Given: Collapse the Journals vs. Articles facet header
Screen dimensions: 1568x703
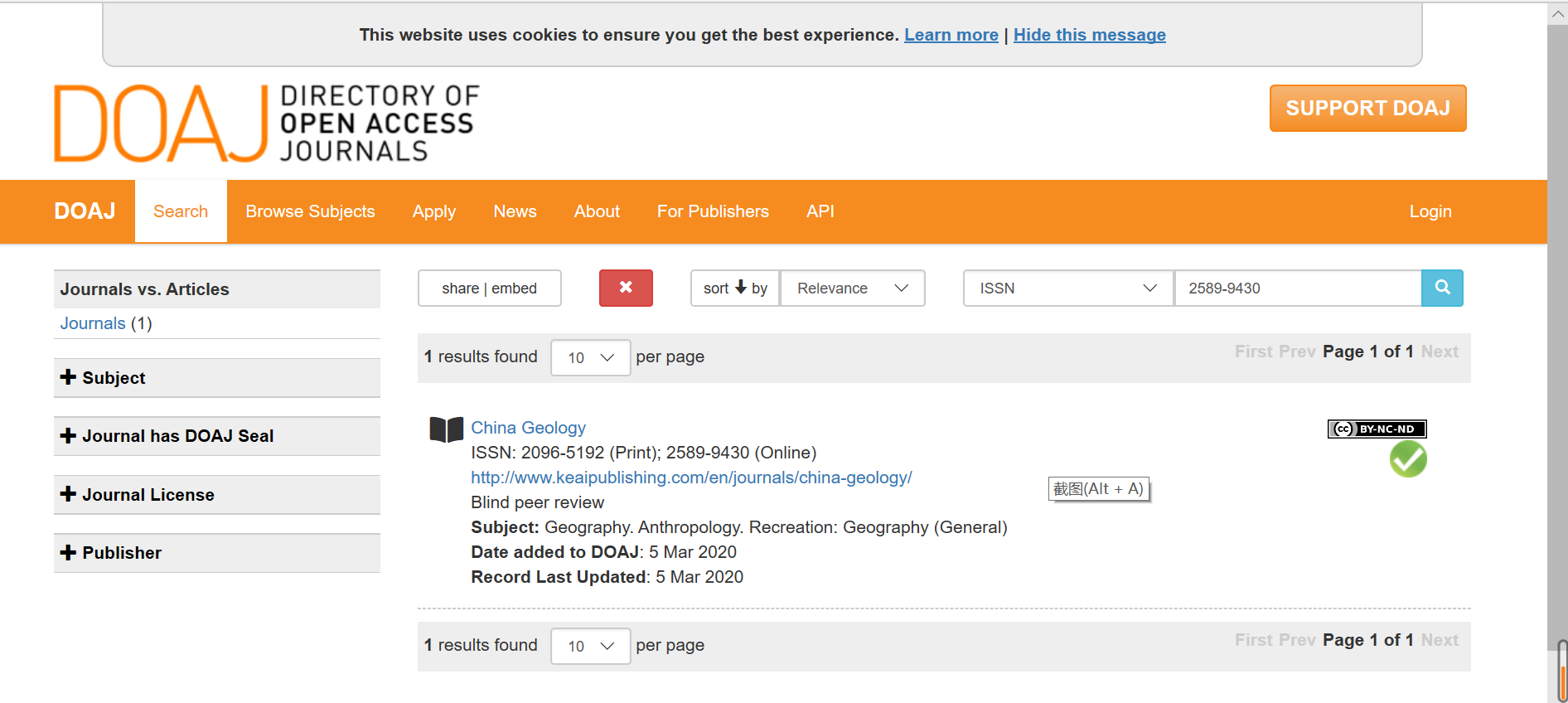Looking at the screenshot, I should pyautogui.click(x=217, y=289).
